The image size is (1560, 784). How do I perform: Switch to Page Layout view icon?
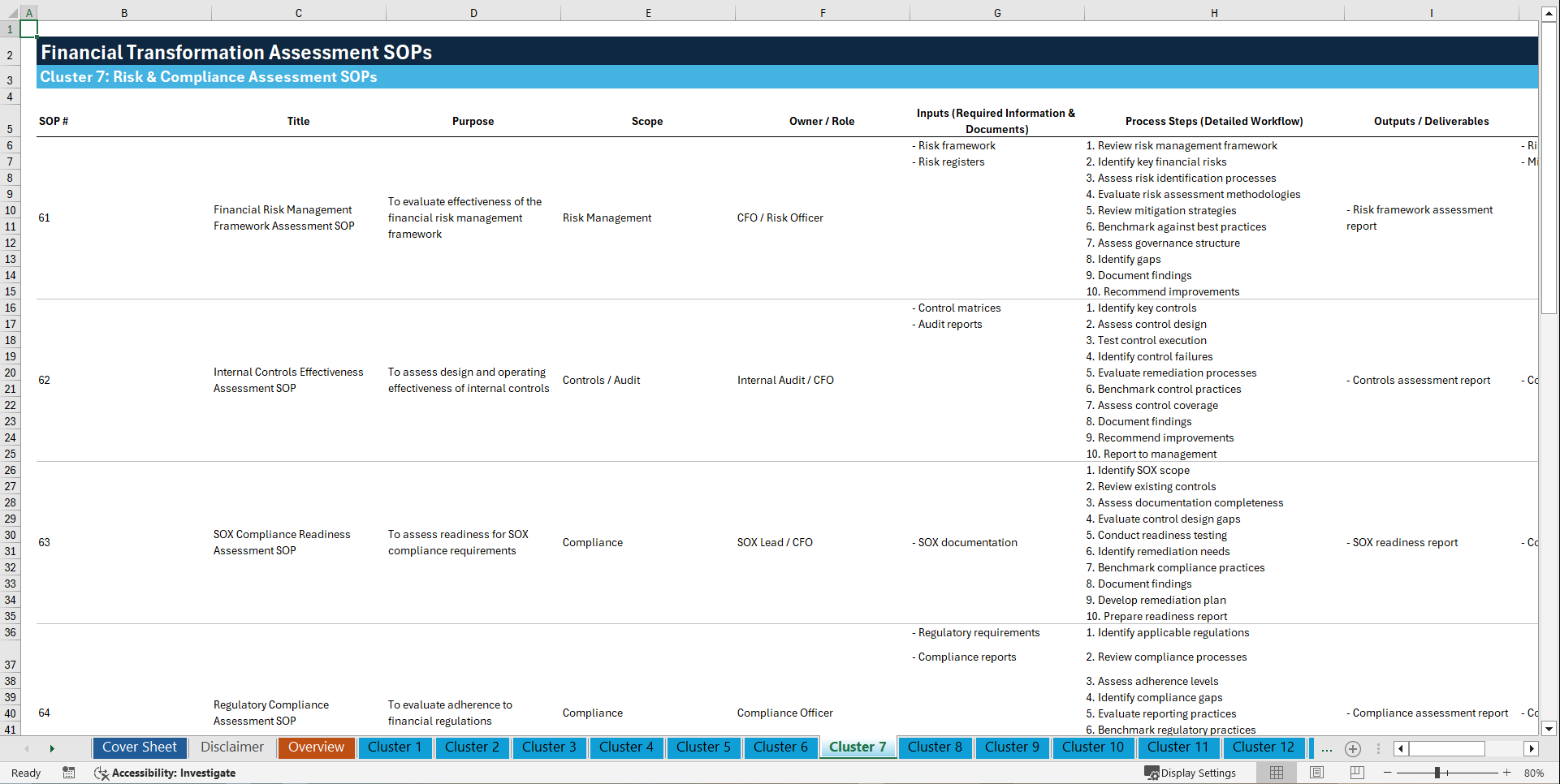(1316, 773)
